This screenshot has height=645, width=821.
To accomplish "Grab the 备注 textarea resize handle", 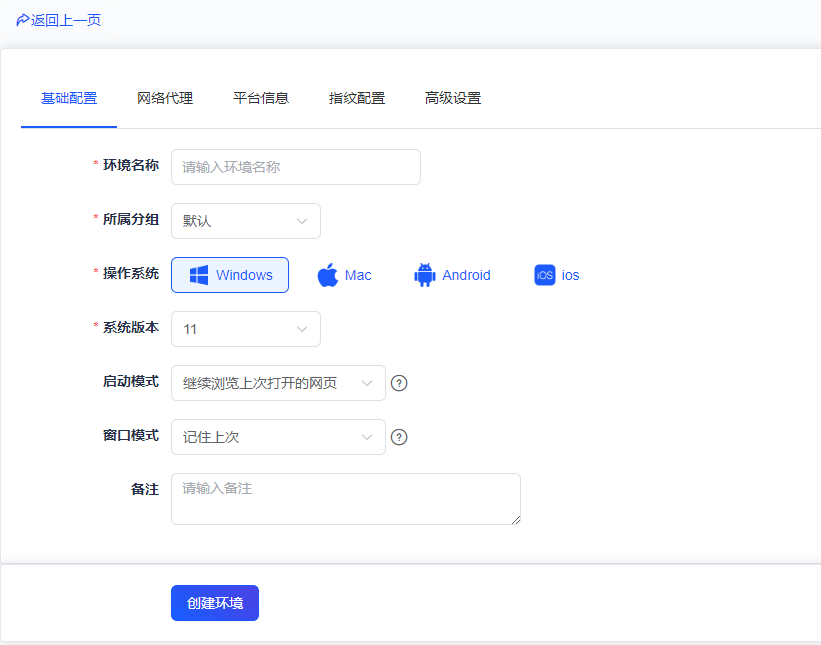I will point(516,520).
